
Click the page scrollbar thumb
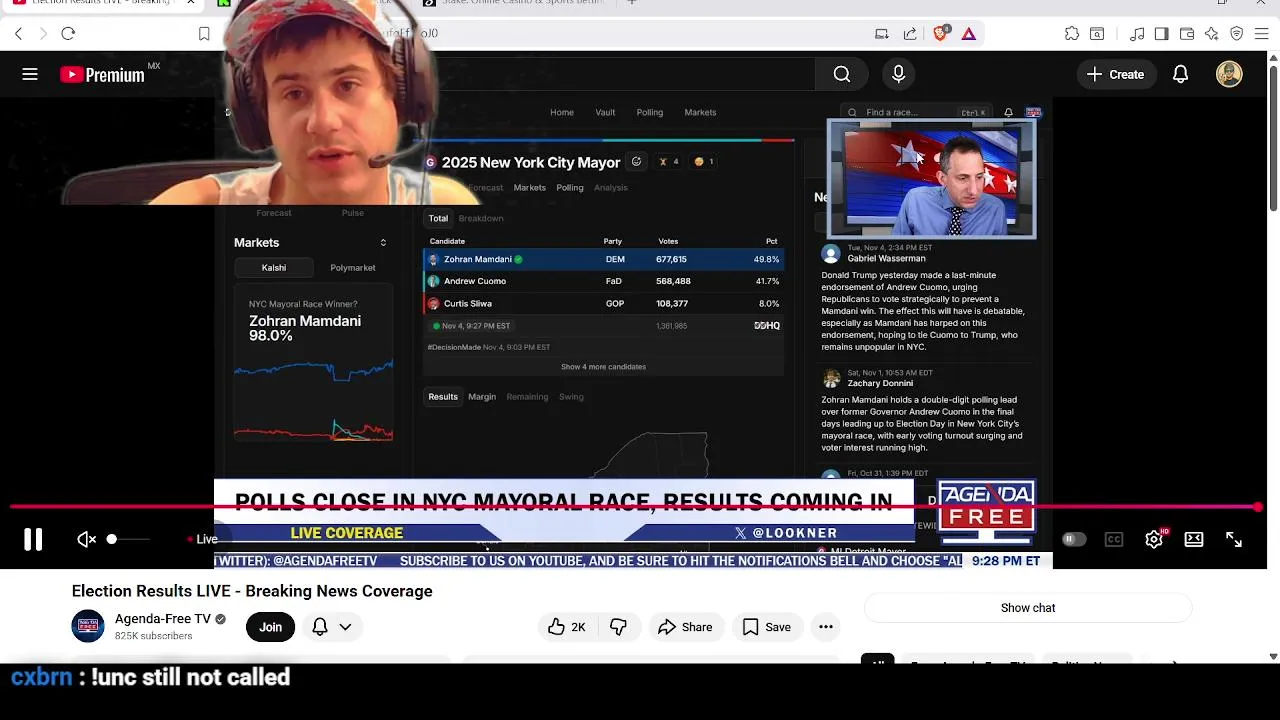[1273, 138]
